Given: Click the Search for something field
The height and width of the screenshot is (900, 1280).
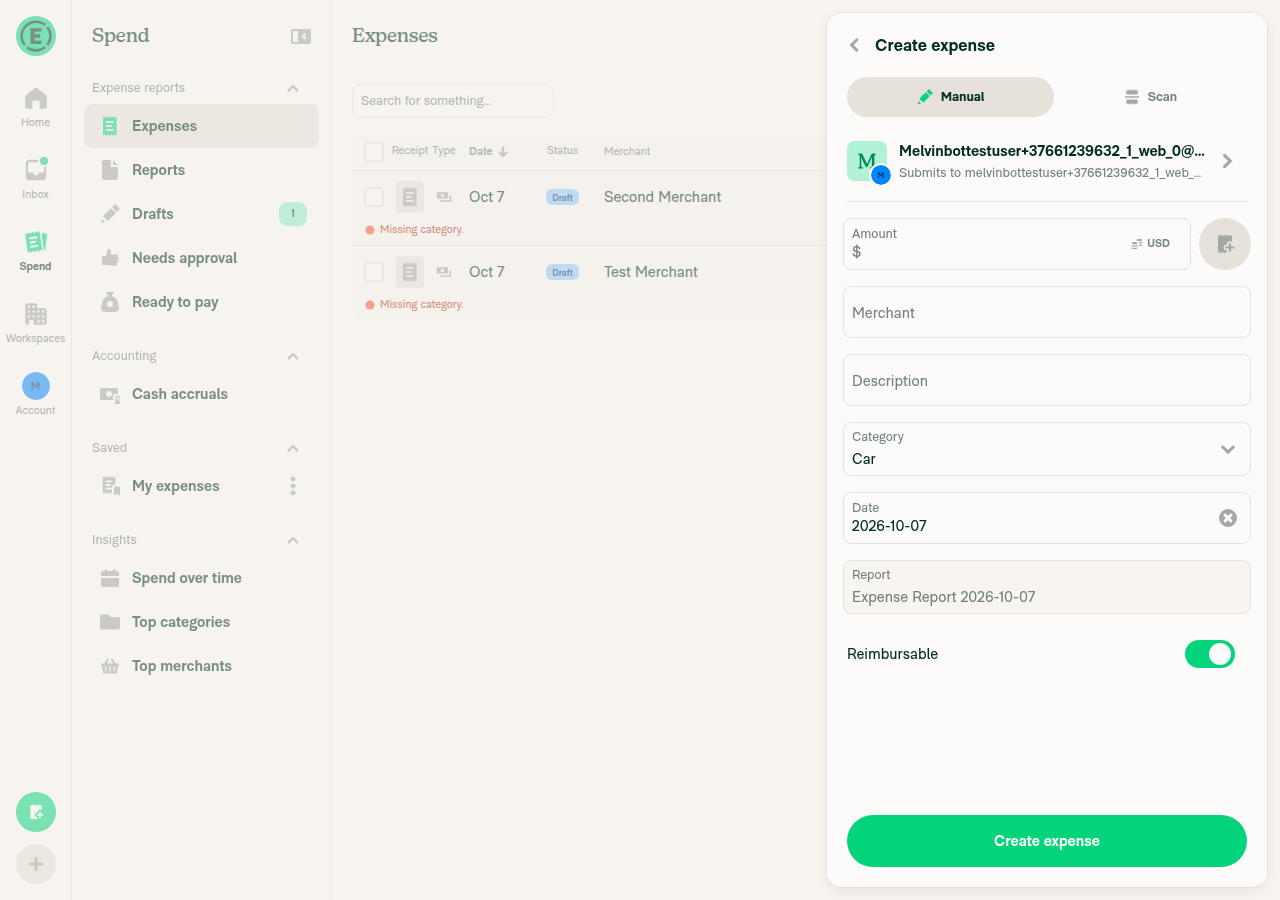Looking at the screenshot, I should click(453, 101).
